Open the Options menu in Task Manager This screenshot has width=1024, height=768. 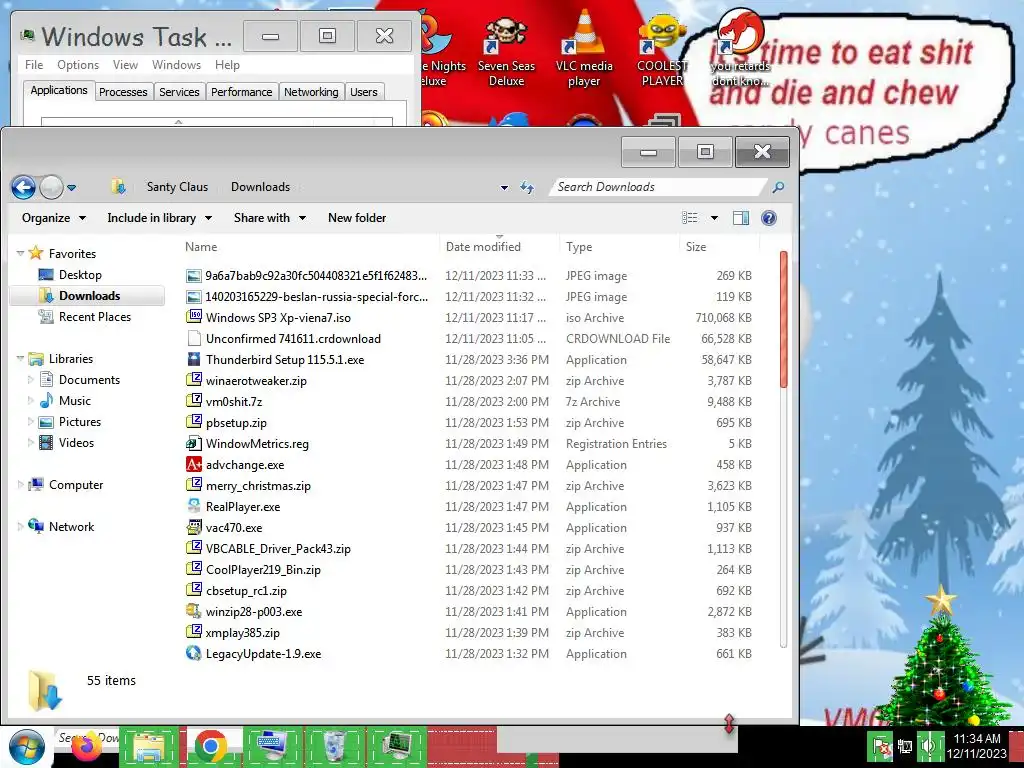78,65
